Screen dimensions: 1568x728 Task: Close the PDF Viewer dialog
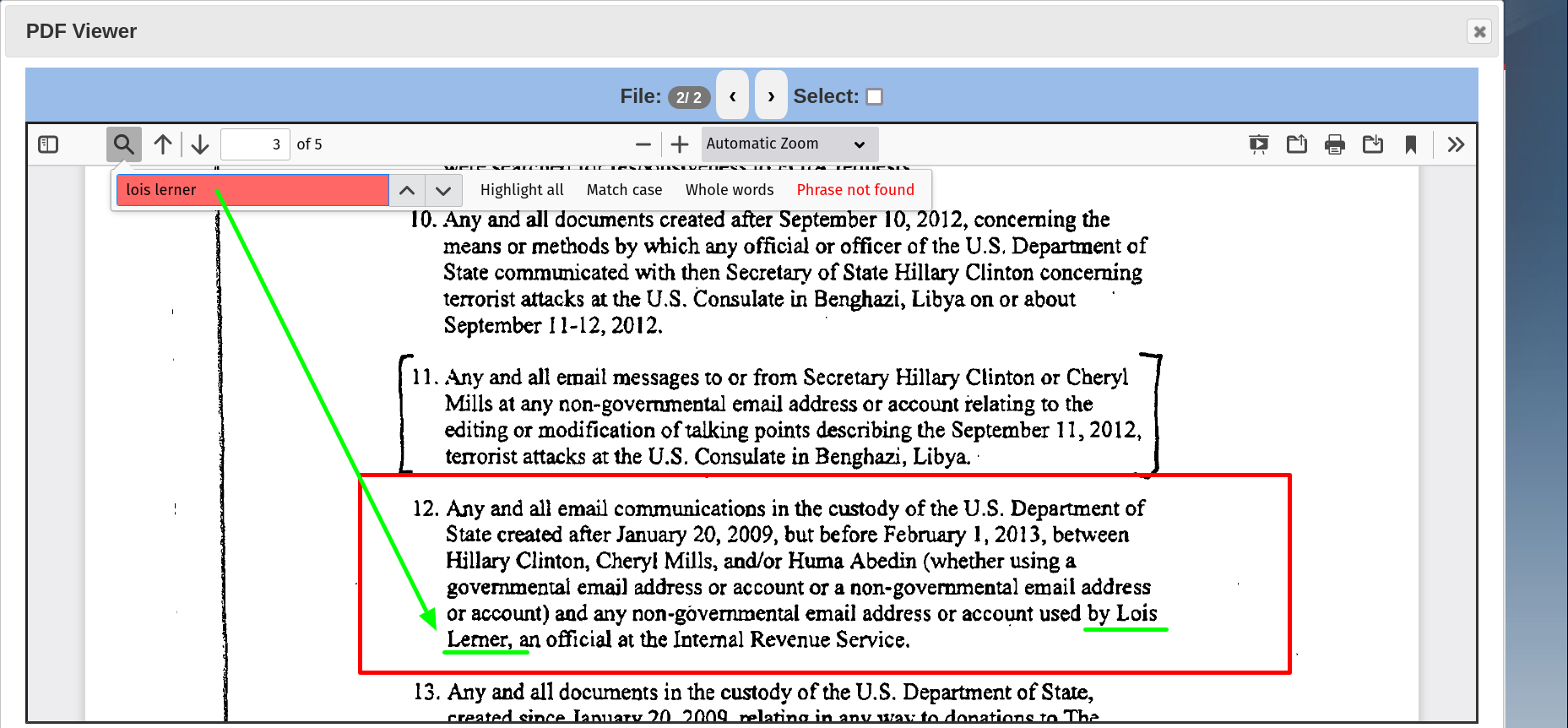pyautogui.click(x=1479, y=32)
